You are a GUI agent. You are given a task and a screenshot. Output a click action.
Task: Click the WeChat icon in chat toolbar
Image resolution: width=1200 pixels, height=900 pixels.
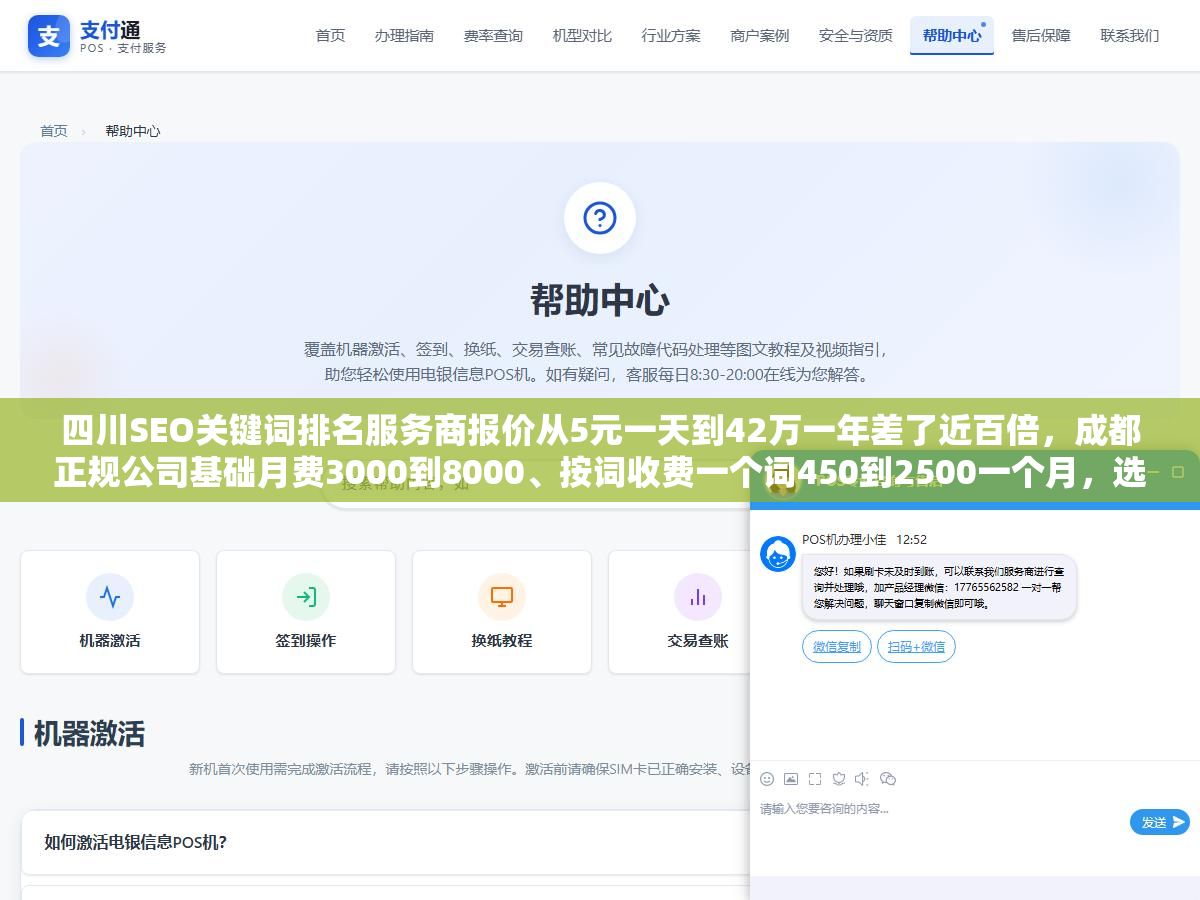click(888, 779)
